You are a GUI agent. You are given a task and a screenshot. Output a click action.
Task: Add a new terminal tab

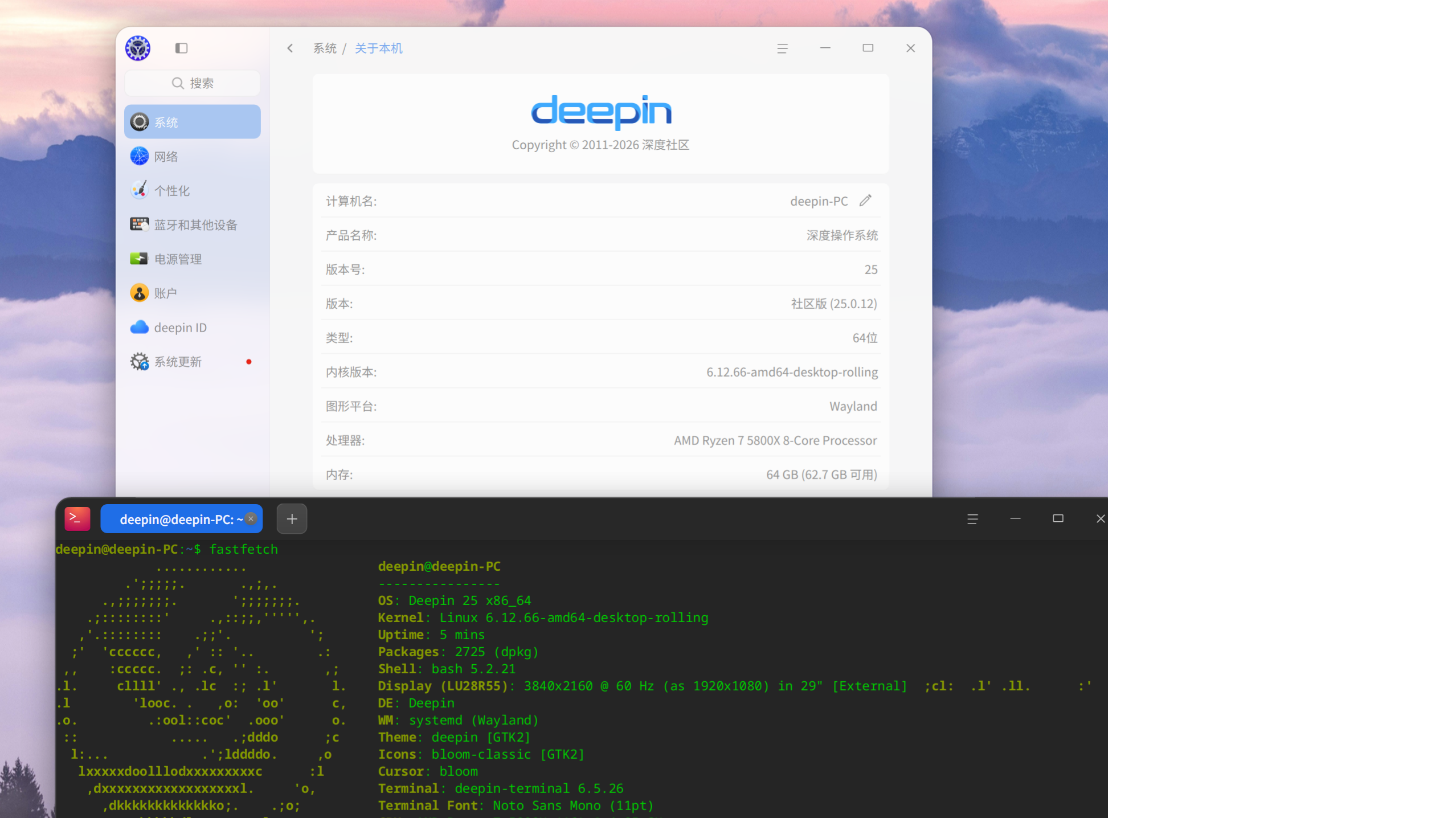292,519
